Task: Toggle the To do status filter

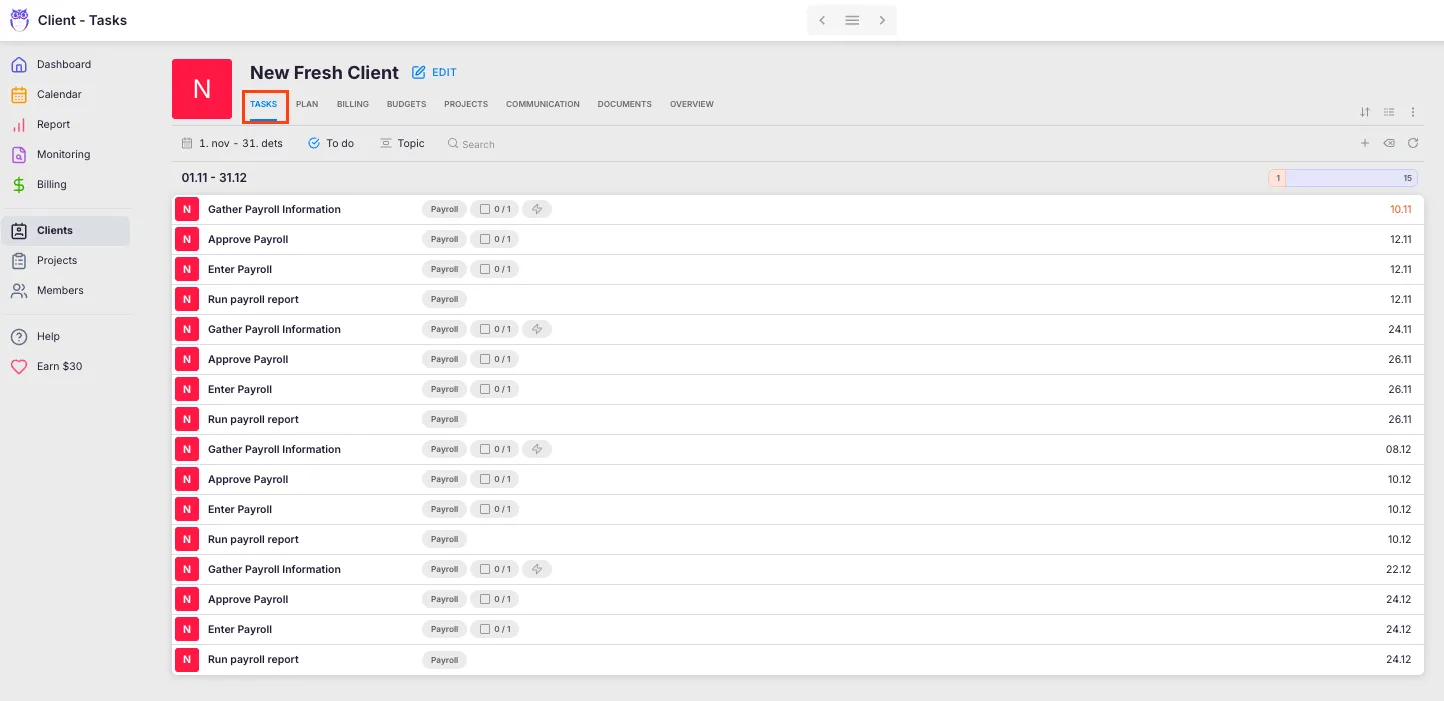Action: click(331, 143)
